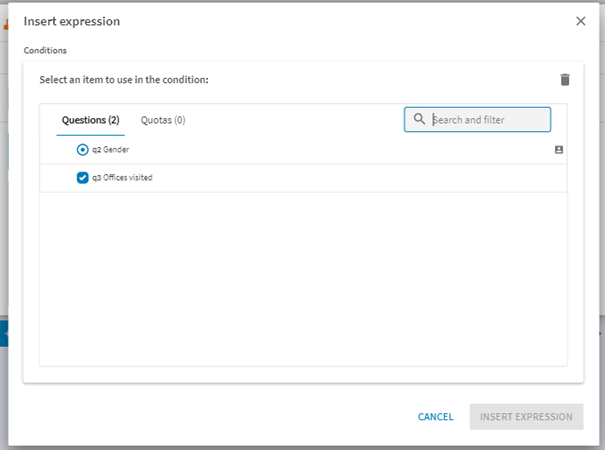Screen dimensions: 605x450
Task: Click the person icon in the q2 Gender row
Action: click(x=559, y=150)
